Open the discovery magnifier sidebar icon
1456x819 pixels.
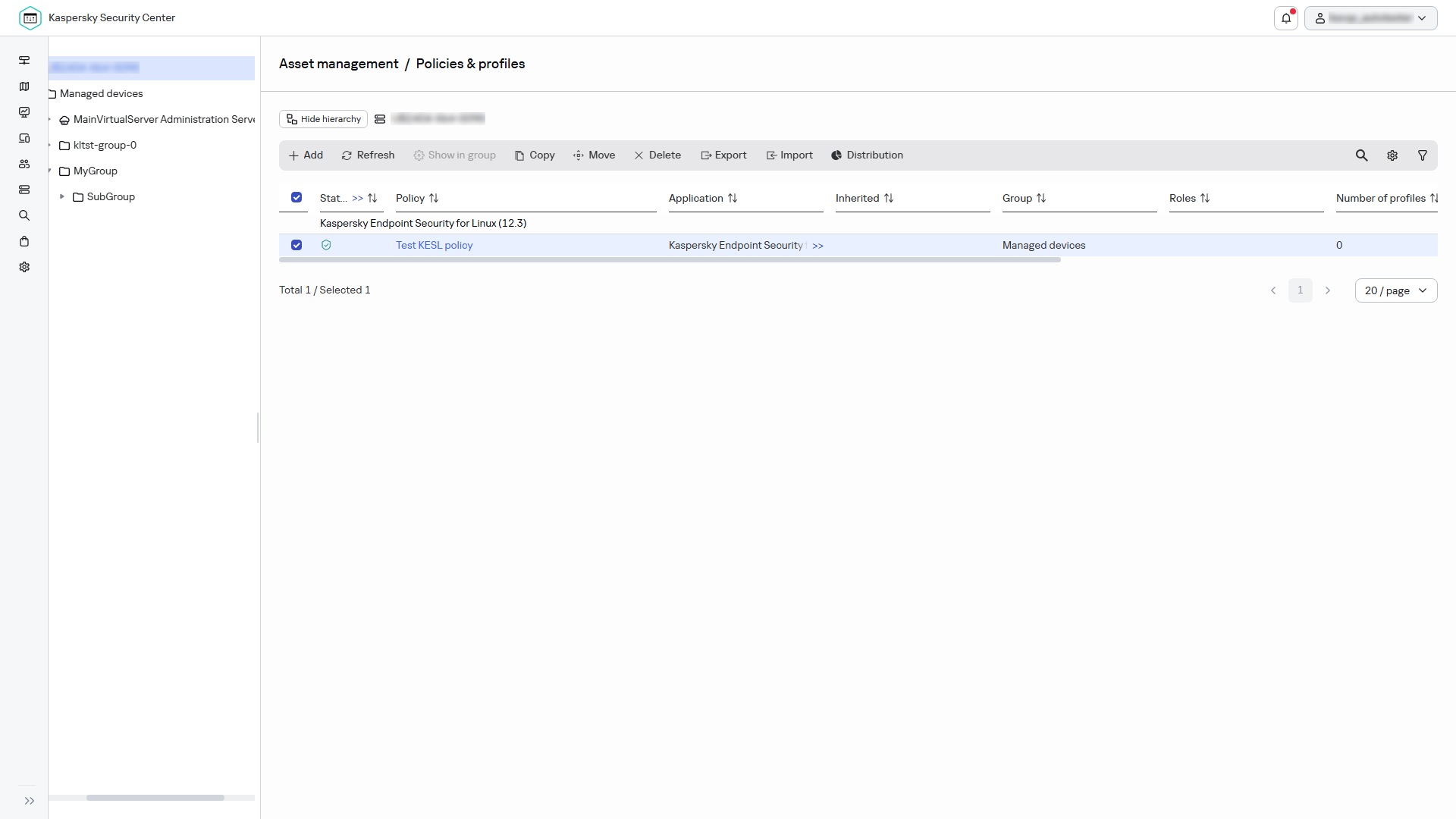pos(24,215)
